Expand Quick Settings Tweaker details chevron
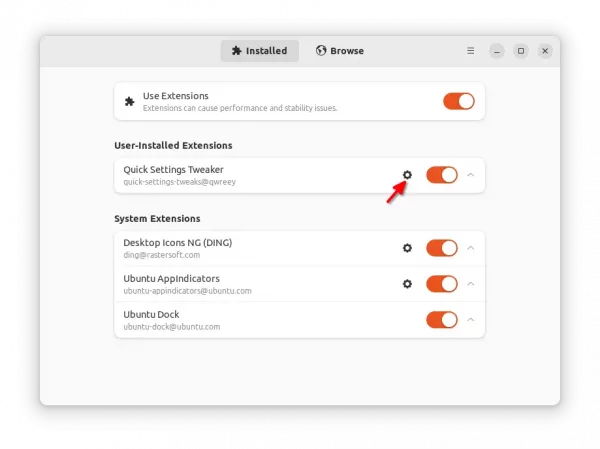This screenshot has height=449, width=600. click(x=471, y=175)
